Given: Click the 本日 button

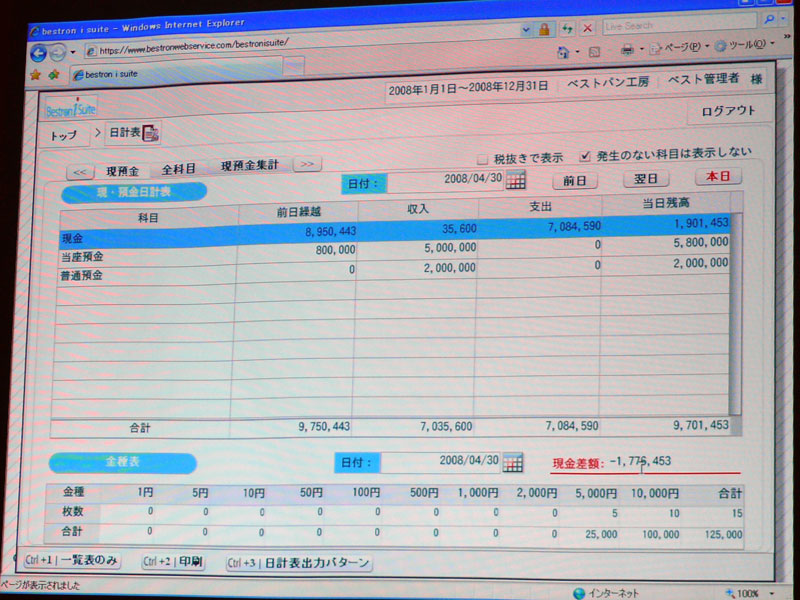Looking at the screenshot, I should 718,176.
